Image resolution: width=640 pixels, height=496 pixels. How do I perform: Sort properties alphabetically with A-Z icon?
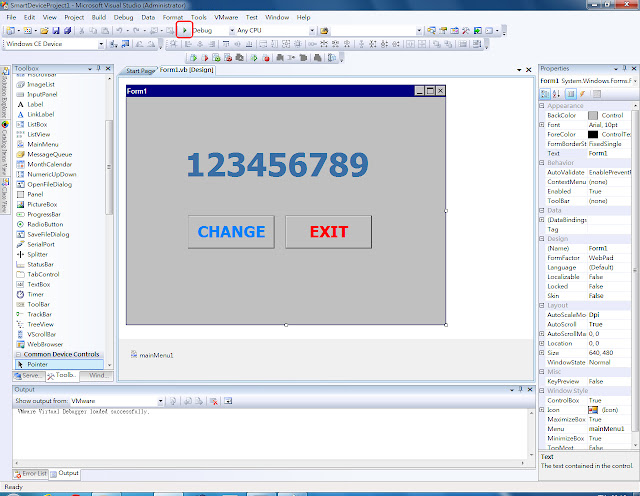[x=556, y=94]
